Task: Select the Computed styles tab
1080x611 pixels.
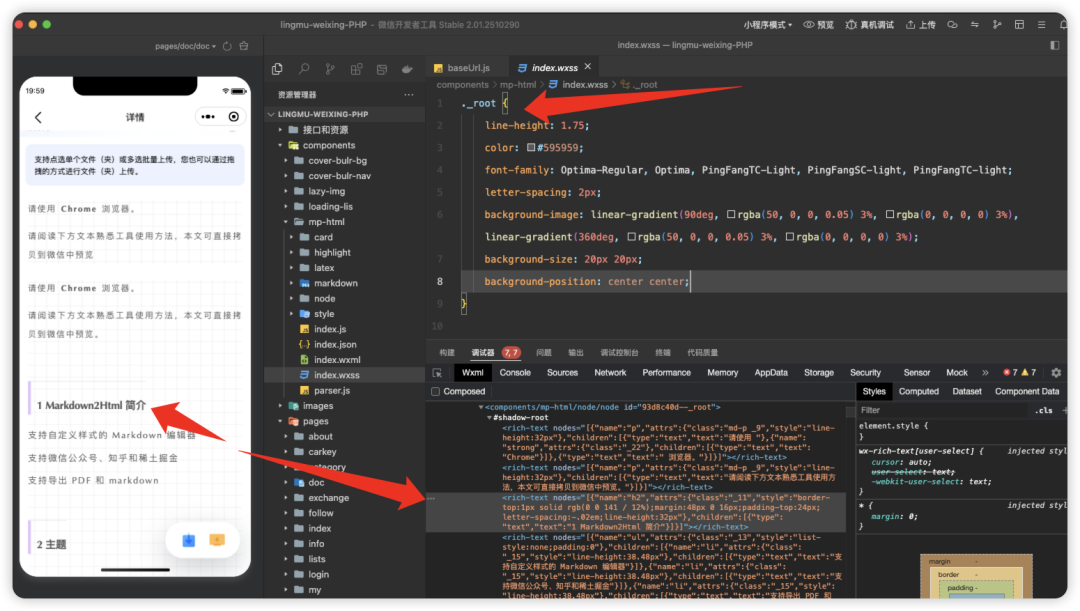Action: 918,391
